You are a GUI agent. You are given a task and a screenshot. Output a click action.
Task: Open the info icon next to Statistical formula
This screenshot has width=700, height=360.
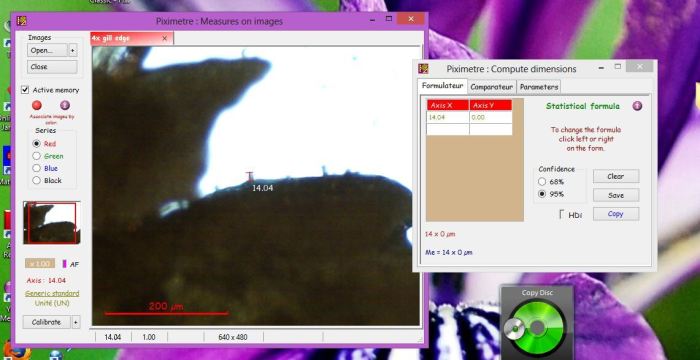[x=637, y=106]
